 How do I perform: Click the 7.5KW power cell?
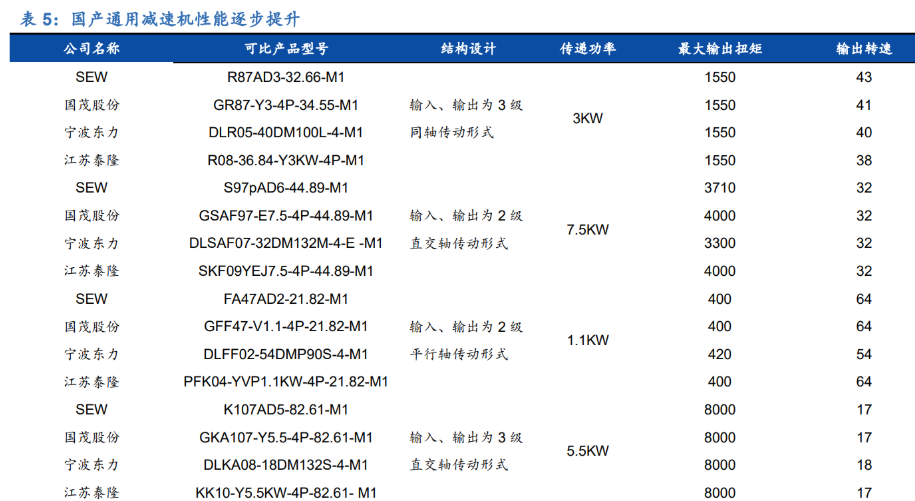[x=588, y=230]
